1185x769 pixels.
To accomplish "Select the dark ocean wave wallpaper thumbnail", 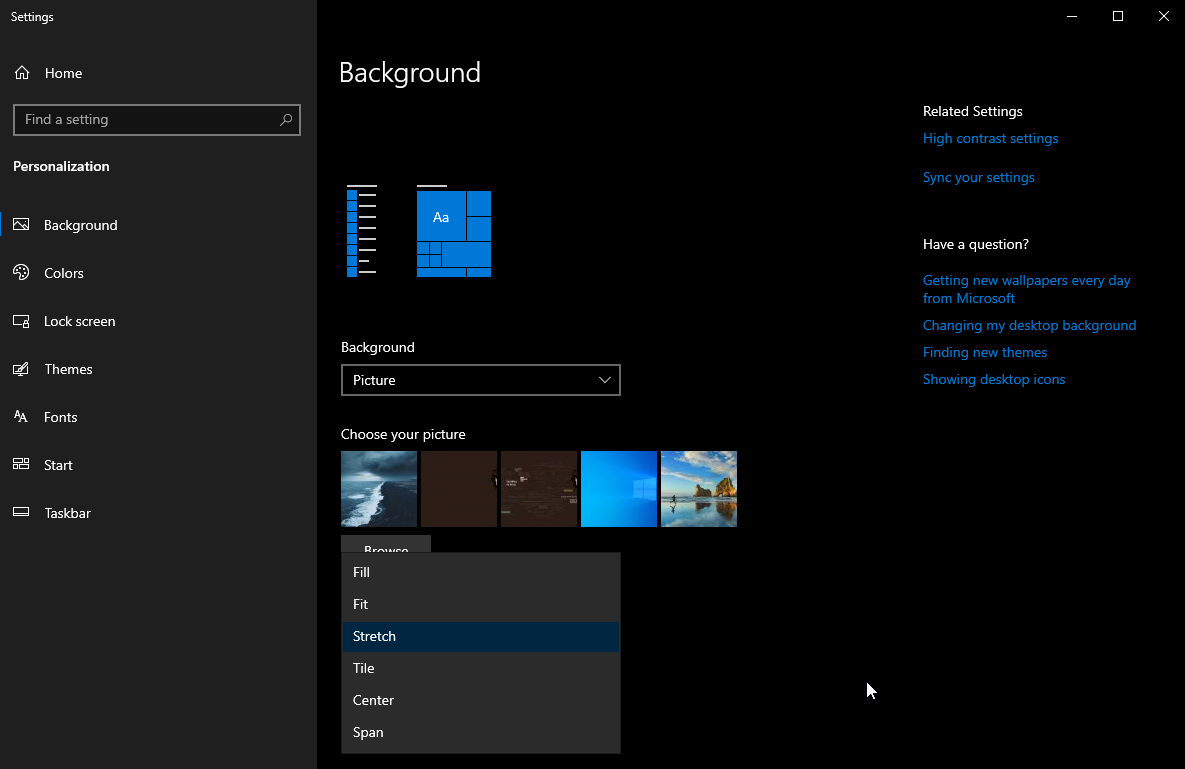I will (x=378, y=489).
